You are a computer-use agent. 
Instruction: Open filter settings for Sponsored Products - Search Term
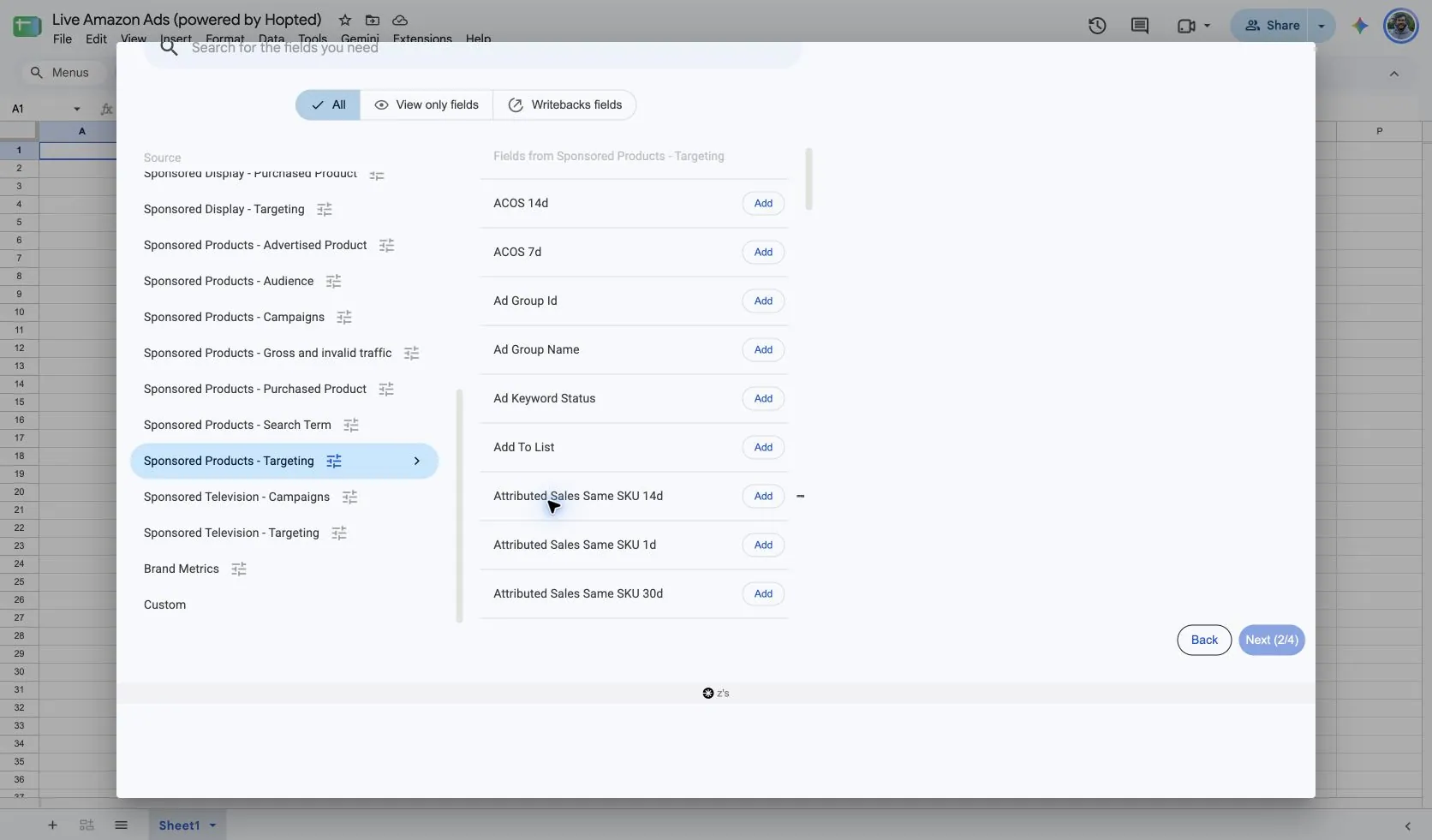tap(351, 425)
